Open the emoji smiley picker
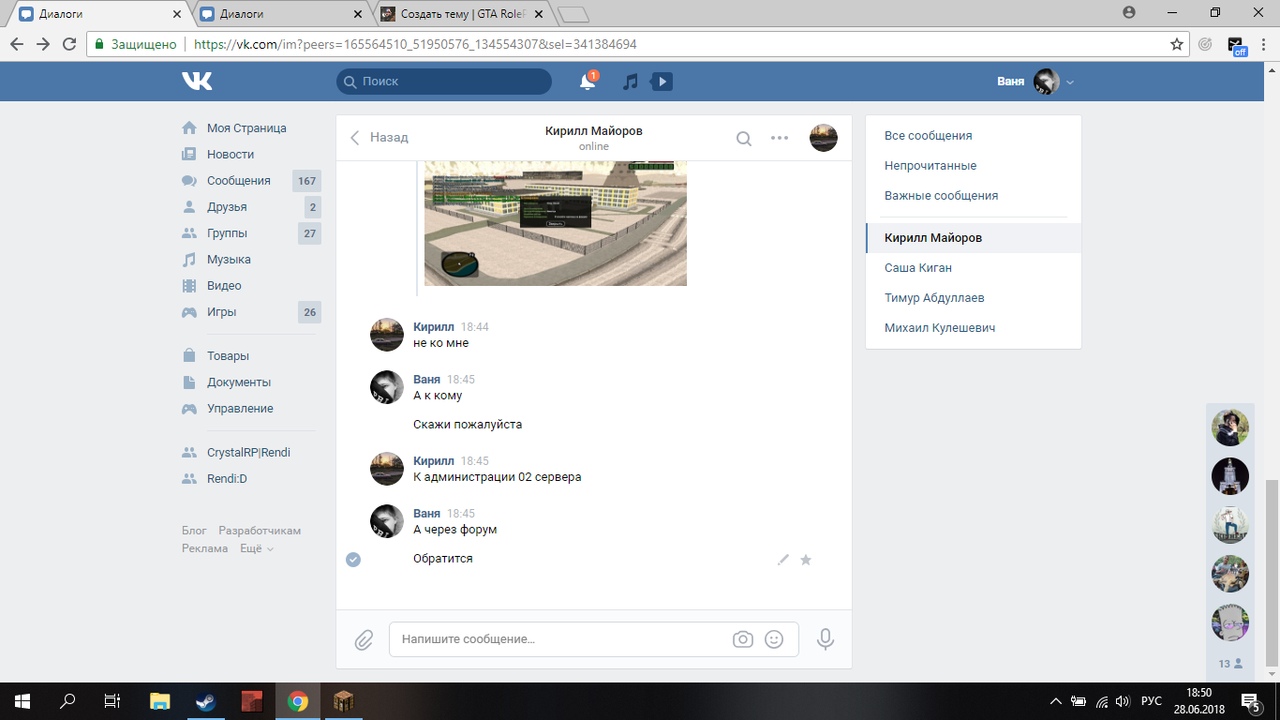 click(774, 639)
